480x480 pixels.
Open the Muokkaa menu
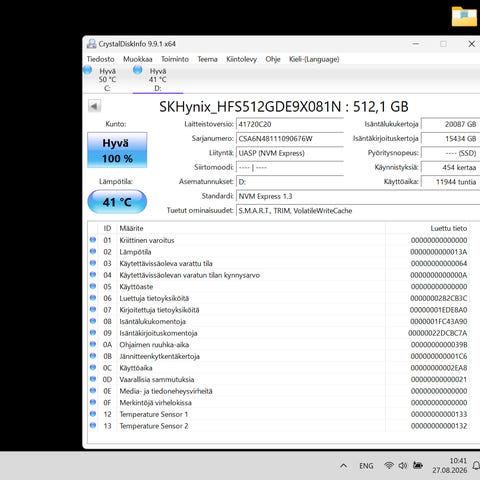click(138, 59)
